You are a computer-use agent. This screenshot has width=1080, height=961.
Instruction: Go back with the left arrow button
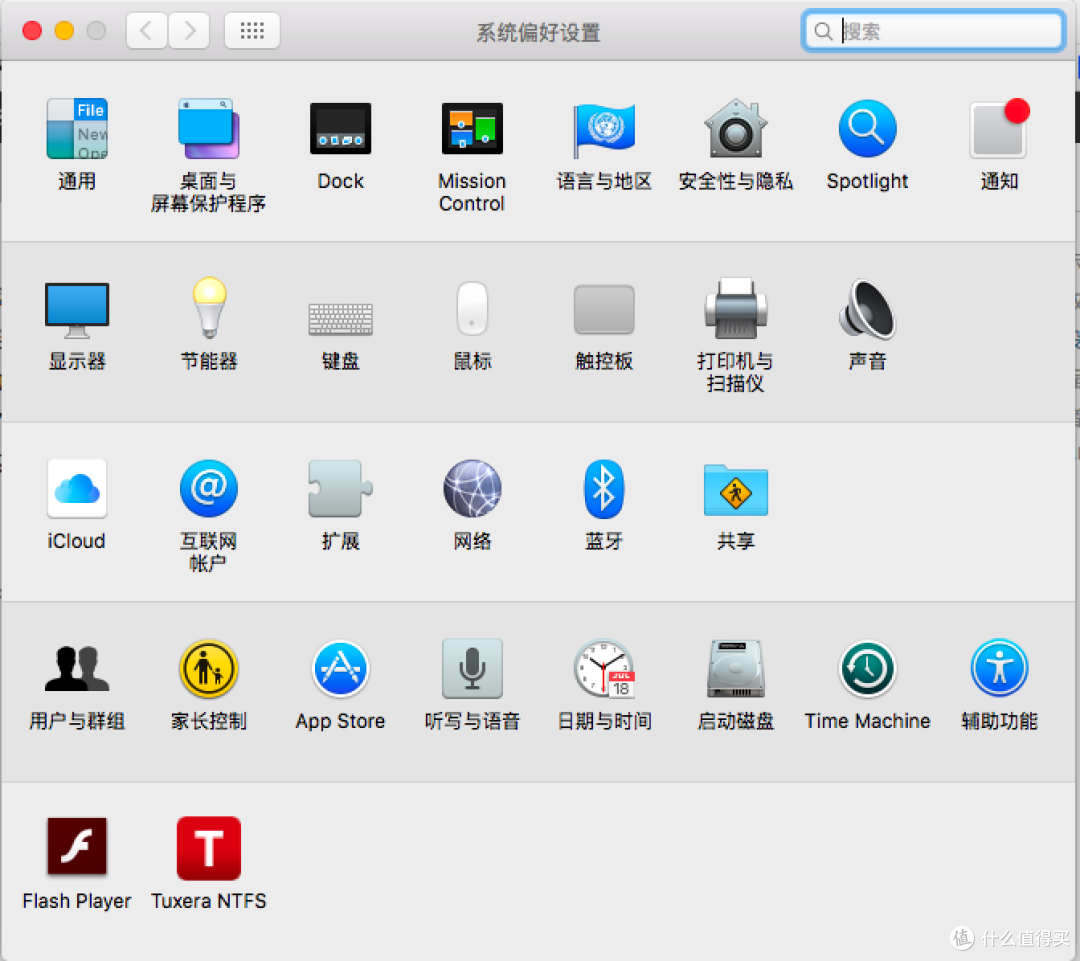tap(147, 31)
